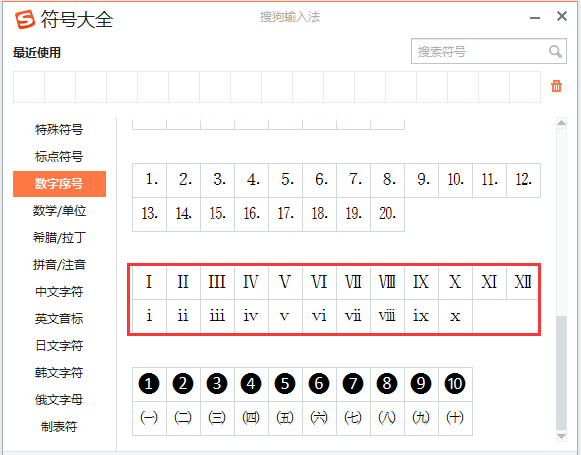This screenshot has width=581, height=455.
Task: Insert black circled number ❼
Action: pos(353,384)
